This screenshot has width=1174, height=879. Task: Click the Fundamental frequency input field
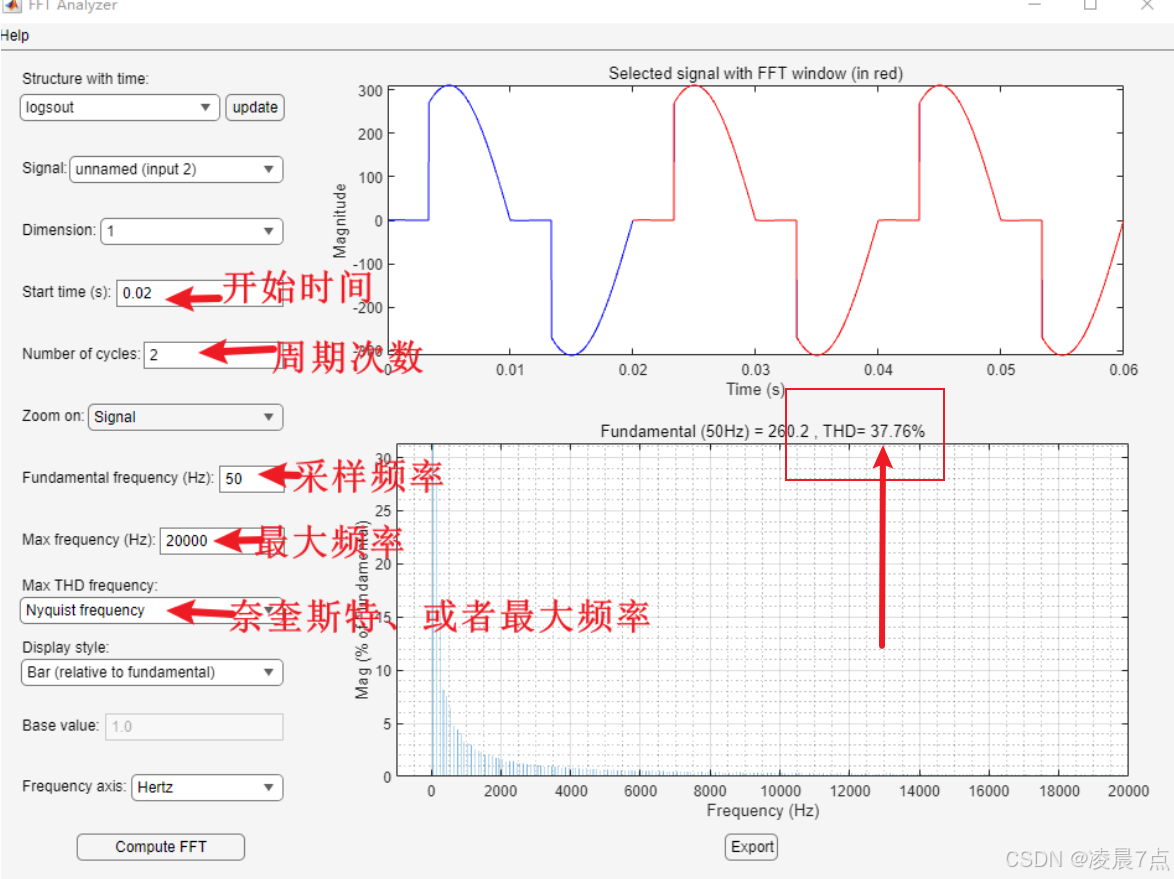click(251, 478)
